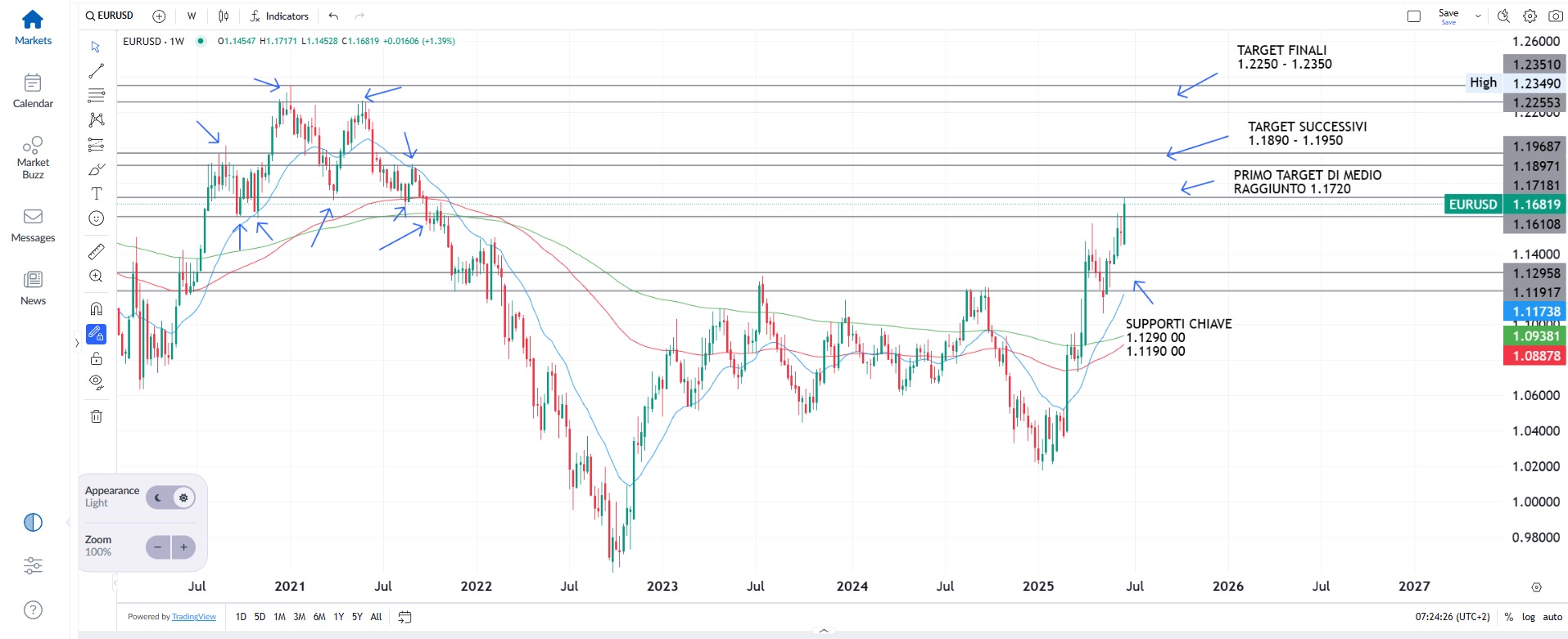Open the Calendar section in sidebar

(33, 91)
